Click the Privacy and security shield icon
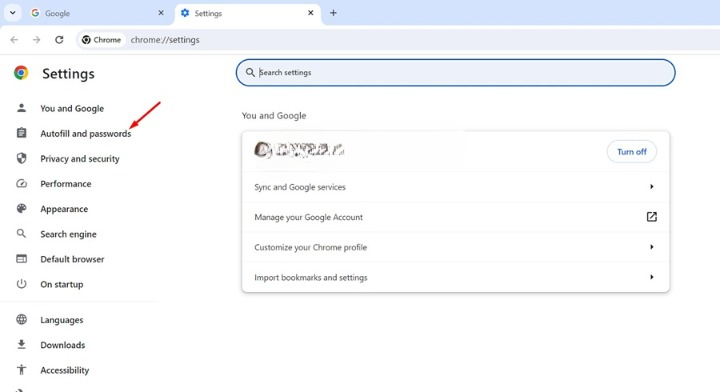 click(21, 158)
